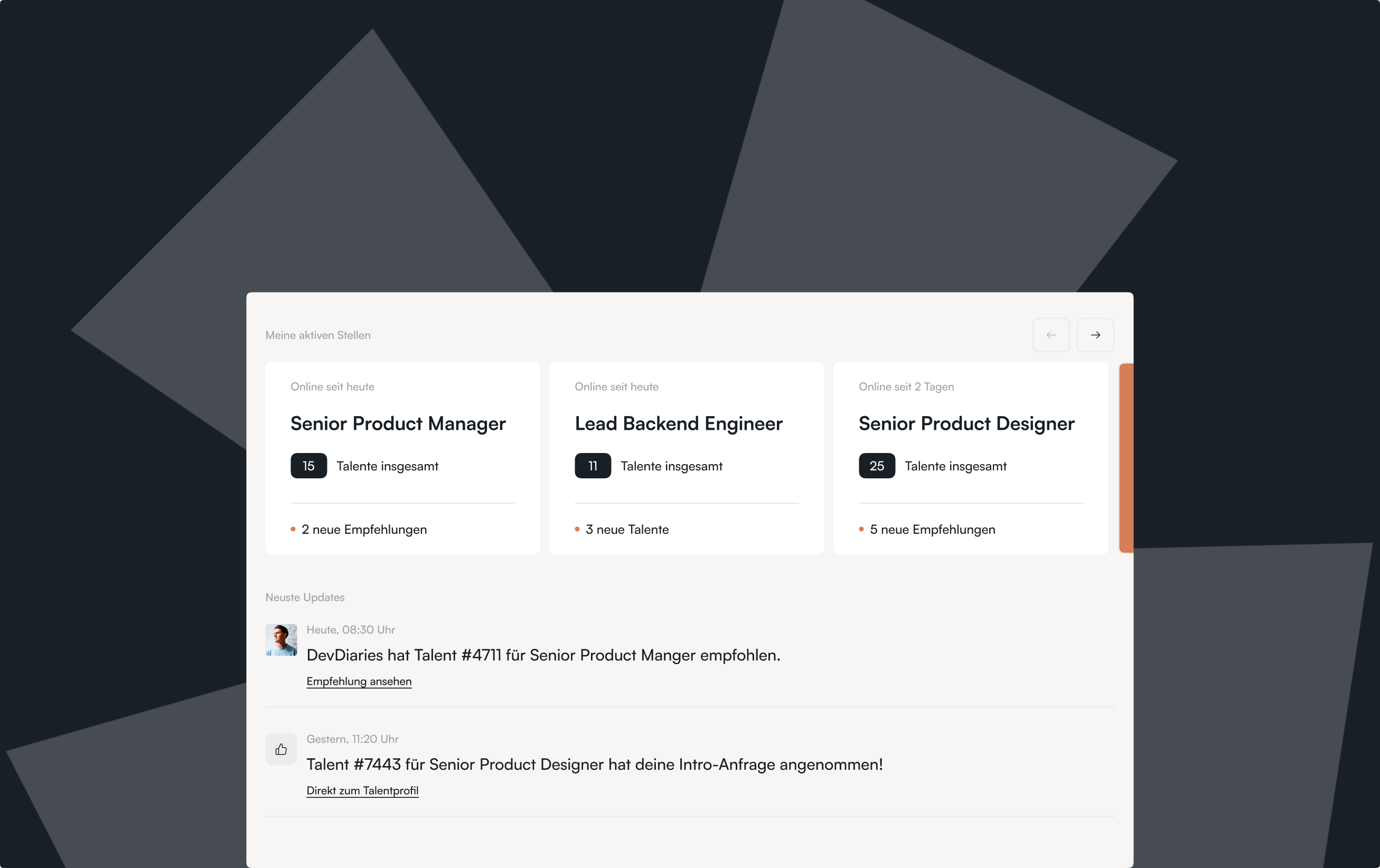Image resolution: width=1380 pixels, height=868 pixels.
Task: Click the DevDiaries Talent #4711 update text
Action: coord(543,655)
